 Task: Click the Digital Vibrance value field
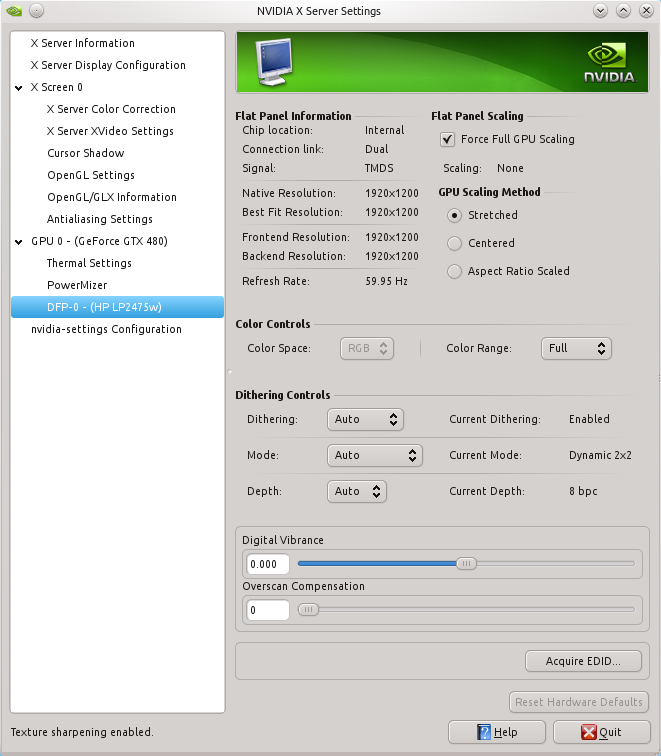tap(268, 564)
